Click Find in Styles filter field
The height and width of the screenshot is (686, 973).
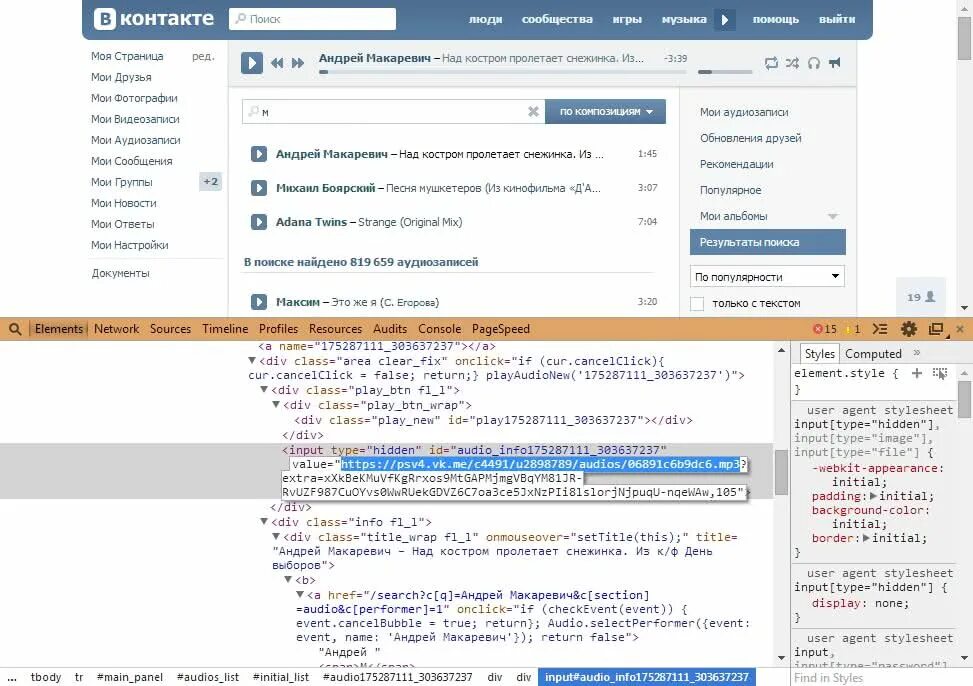pyautogui.click(x=880, y=678)
